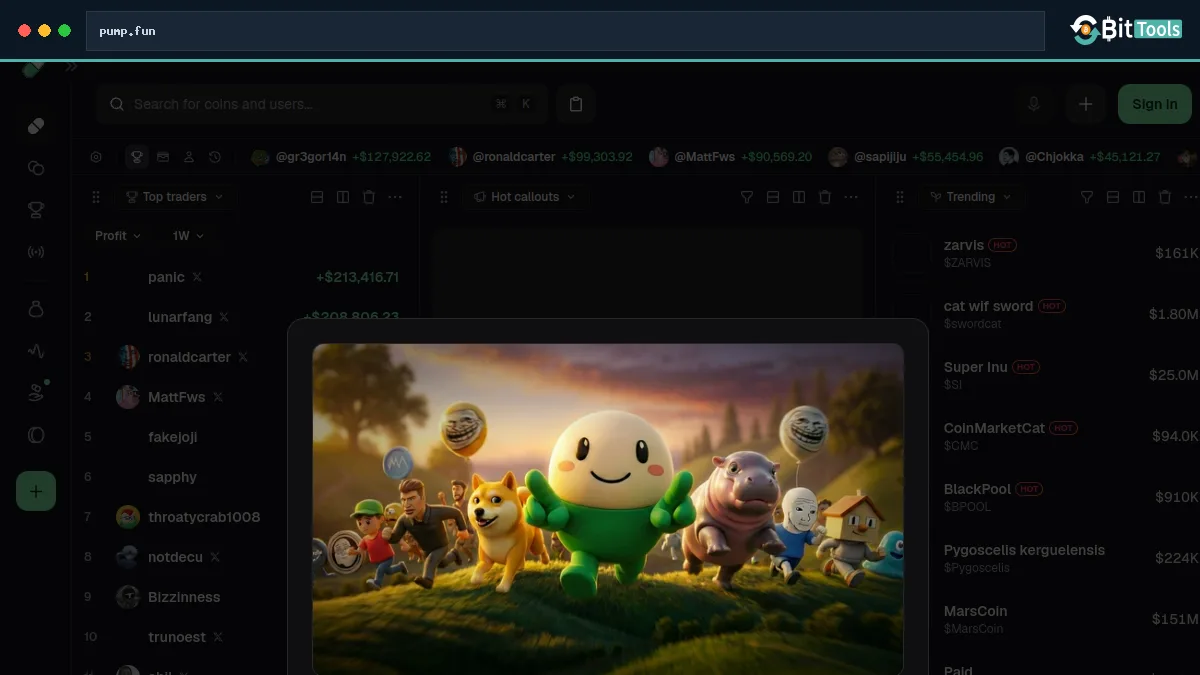Screen dimensions: 1200x675
Task: Open @gr3gor14n profile in ticker
Action: point(340,157)
